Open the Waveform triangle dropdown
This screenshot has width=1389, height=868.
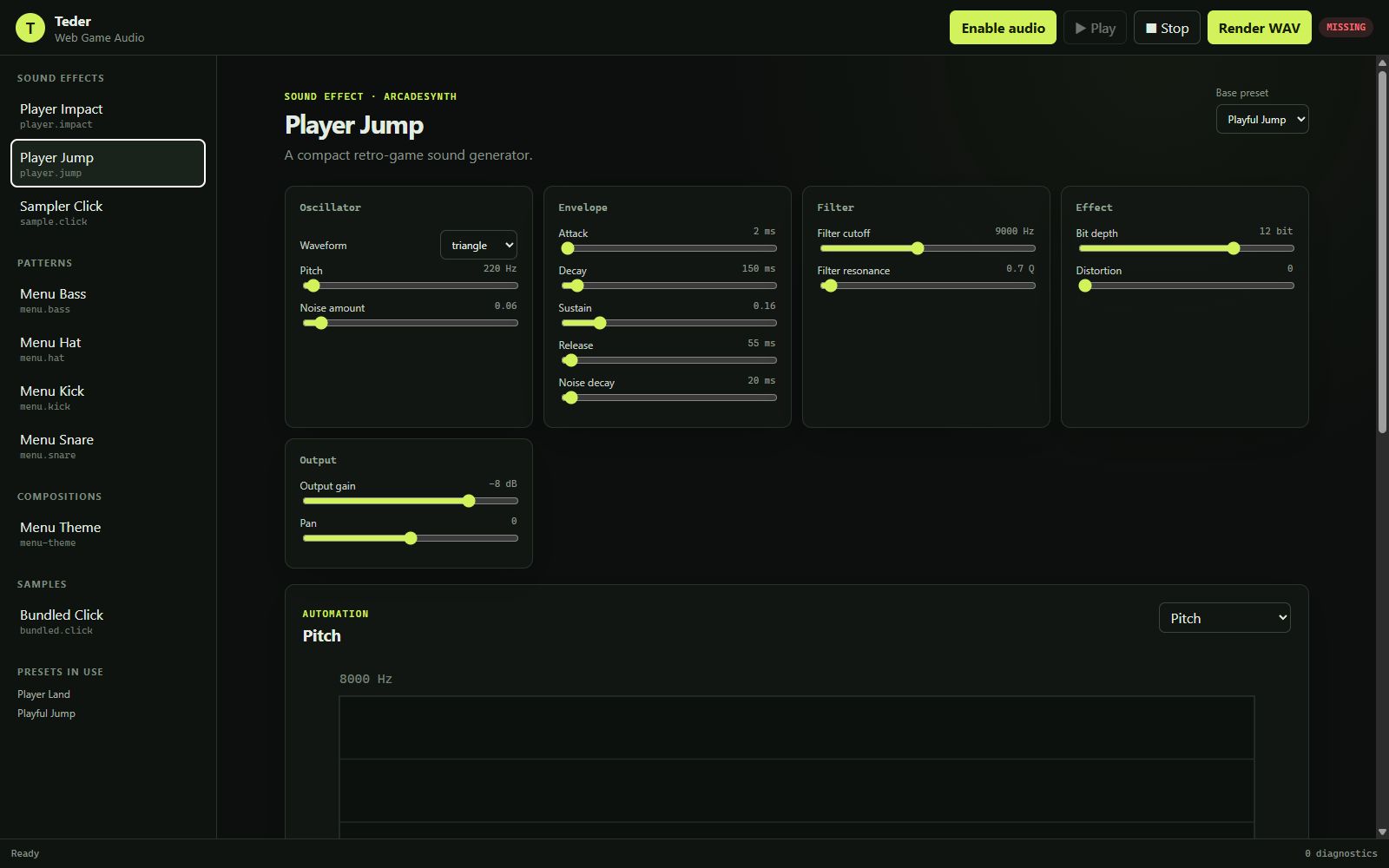(x=478, y=245)
